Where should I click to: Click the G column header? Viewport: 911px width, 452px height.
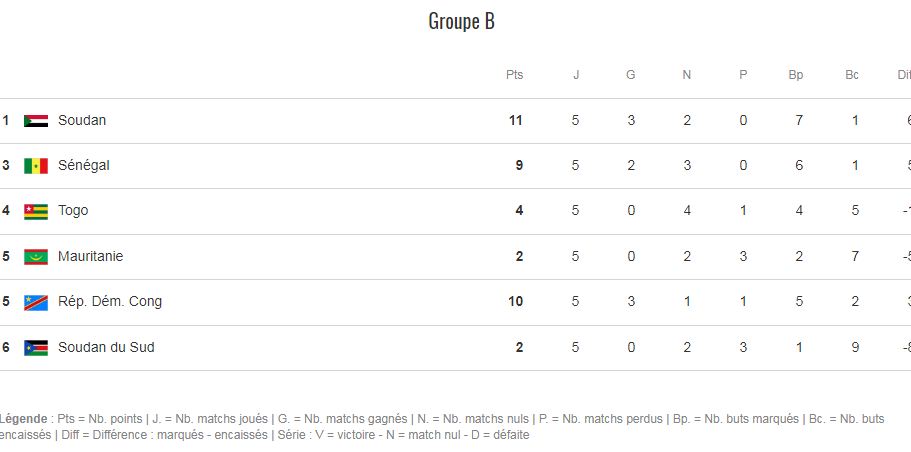pyautogui.click(x=630, y=75)
